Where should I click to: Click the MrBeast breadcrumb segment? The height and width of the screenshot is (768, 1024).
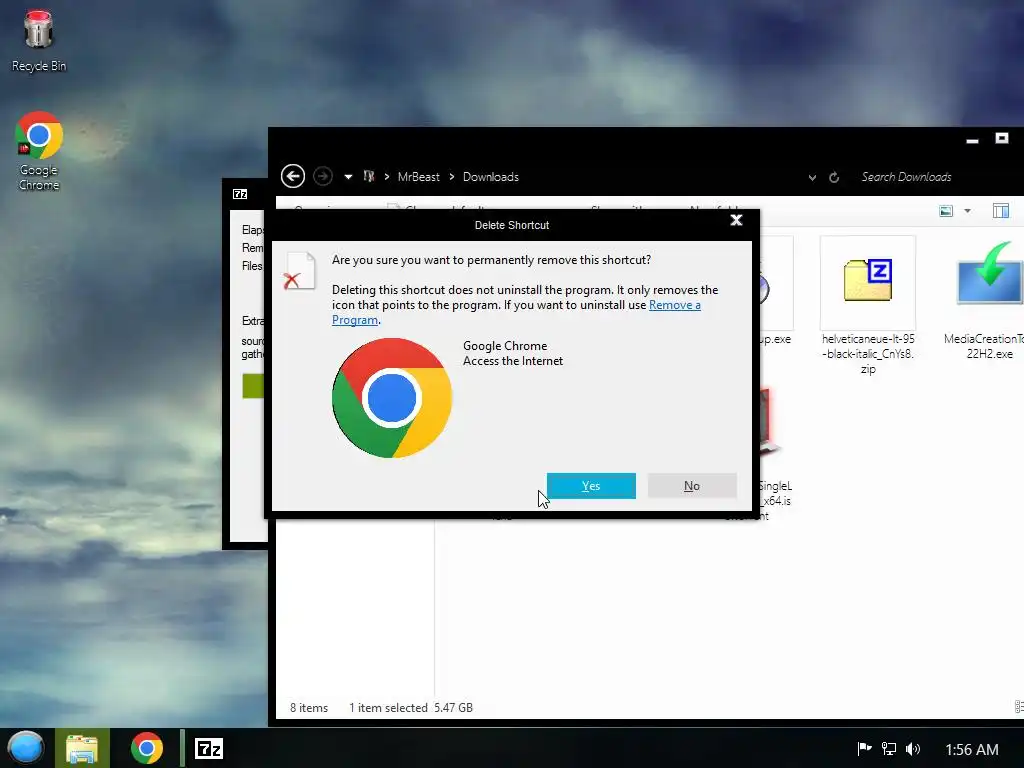(419, 177)
